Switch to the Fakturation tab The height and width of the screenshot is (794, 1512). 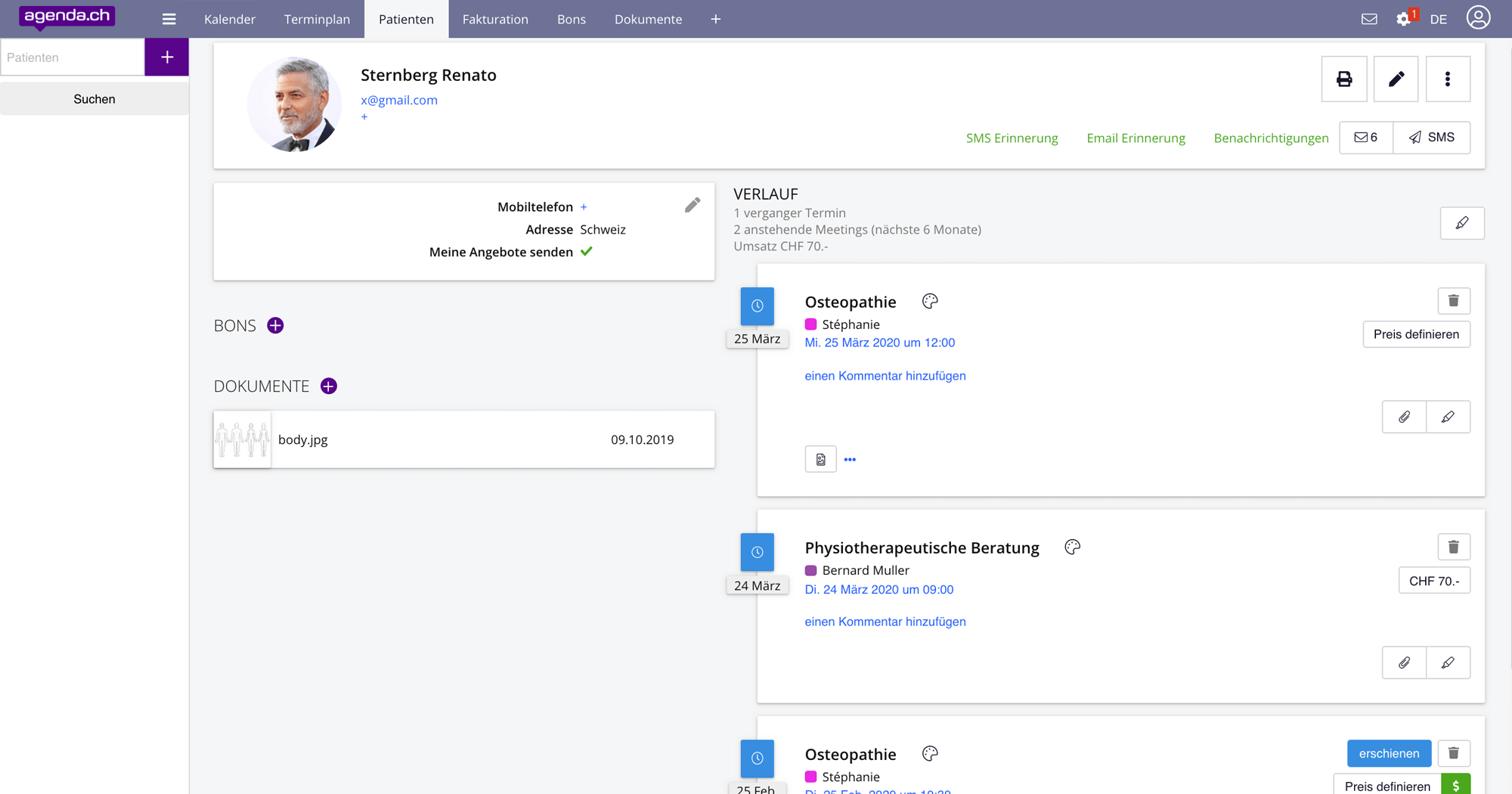(495, 19)
